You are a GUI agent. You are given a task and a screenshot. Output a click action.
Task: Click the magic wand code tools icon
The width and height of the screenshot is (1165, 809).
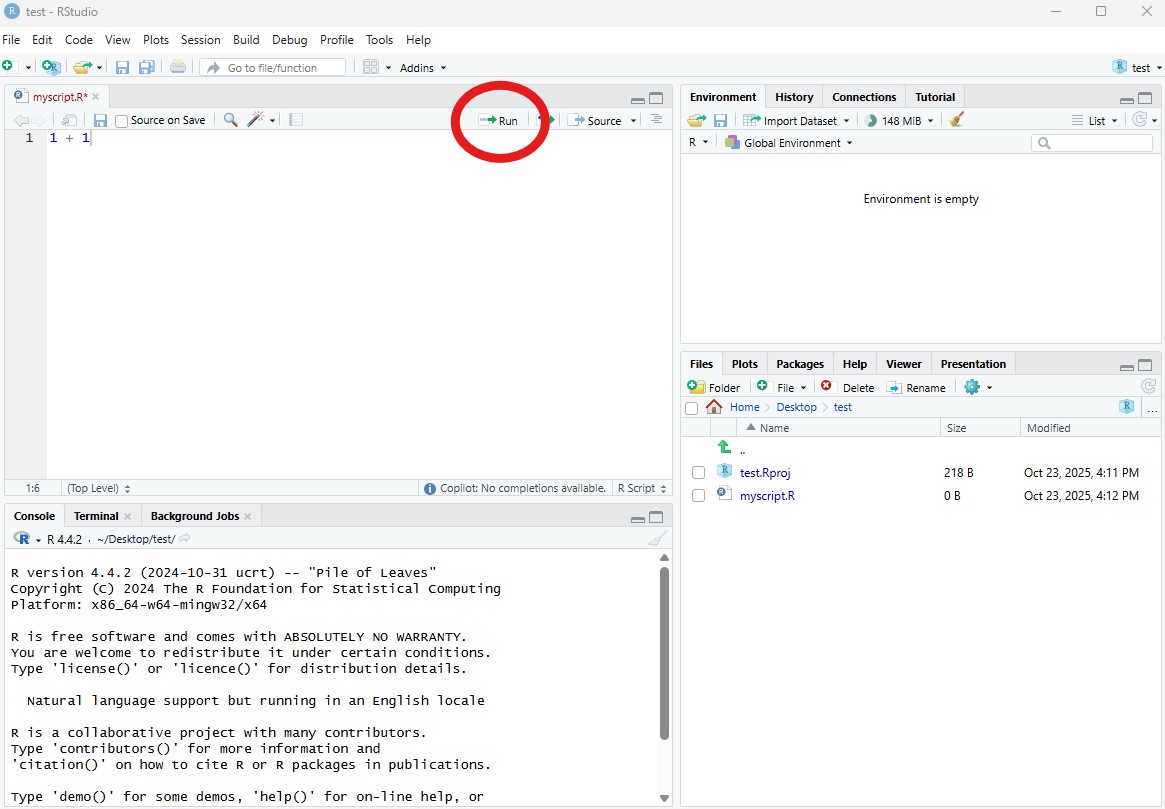256,120
